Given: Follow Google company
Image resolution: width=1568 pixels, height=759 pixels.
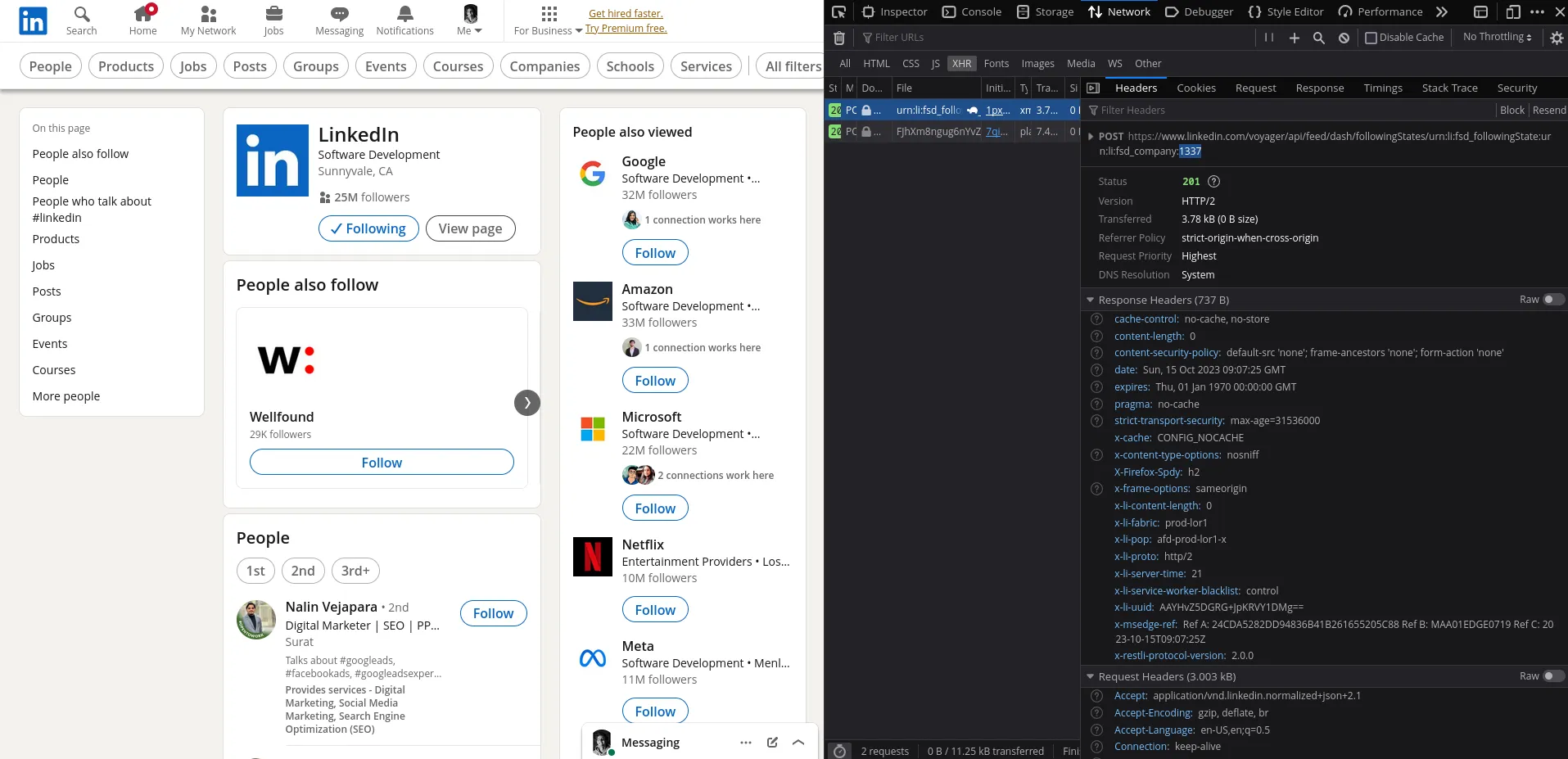Looking at the screenshot, I should click(x=655, y=253).
